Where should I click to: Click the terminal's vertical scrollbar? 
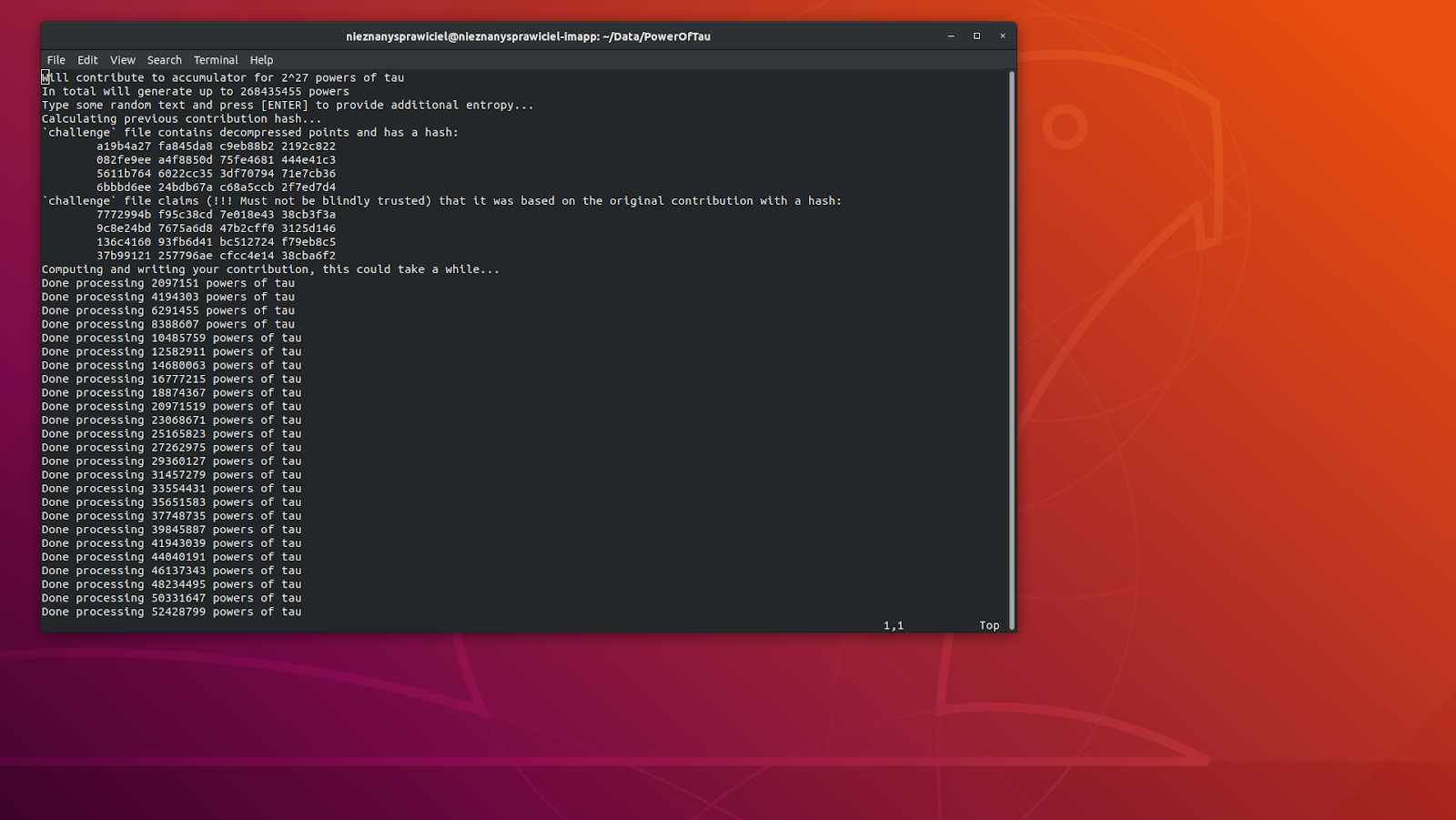click(x=1011, y=346)
